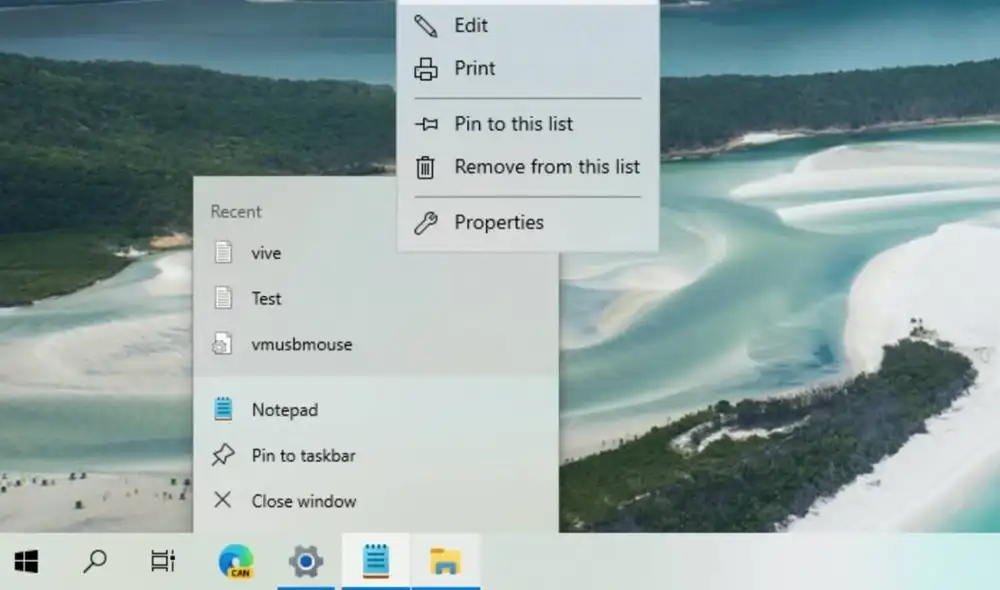Click the File Explorer taskbar icon
This screenshot has height=590, width=1000.
(446, 561)
